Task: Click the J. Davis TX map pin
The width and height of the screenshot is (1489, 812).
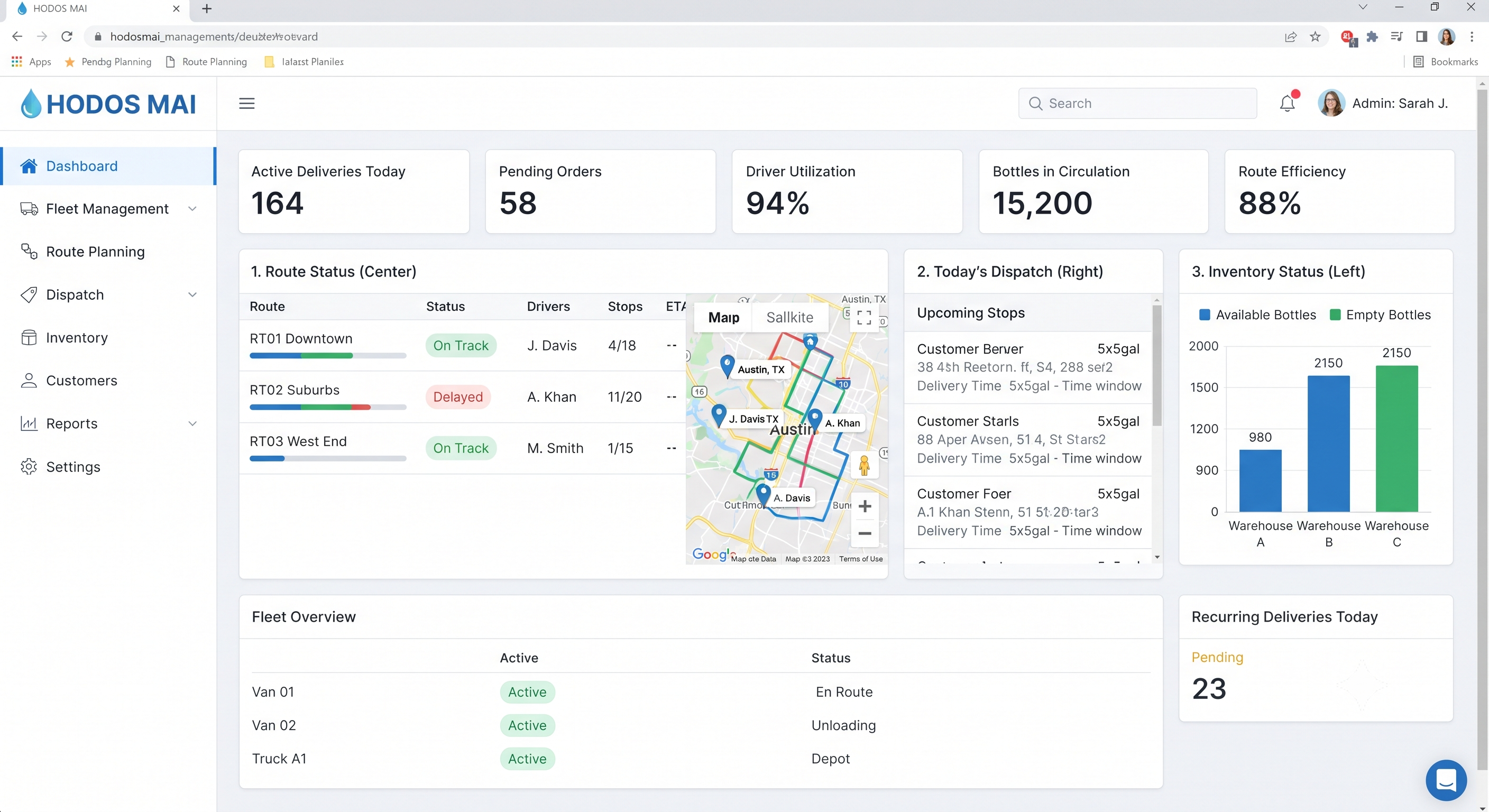Action: (719, 415)
